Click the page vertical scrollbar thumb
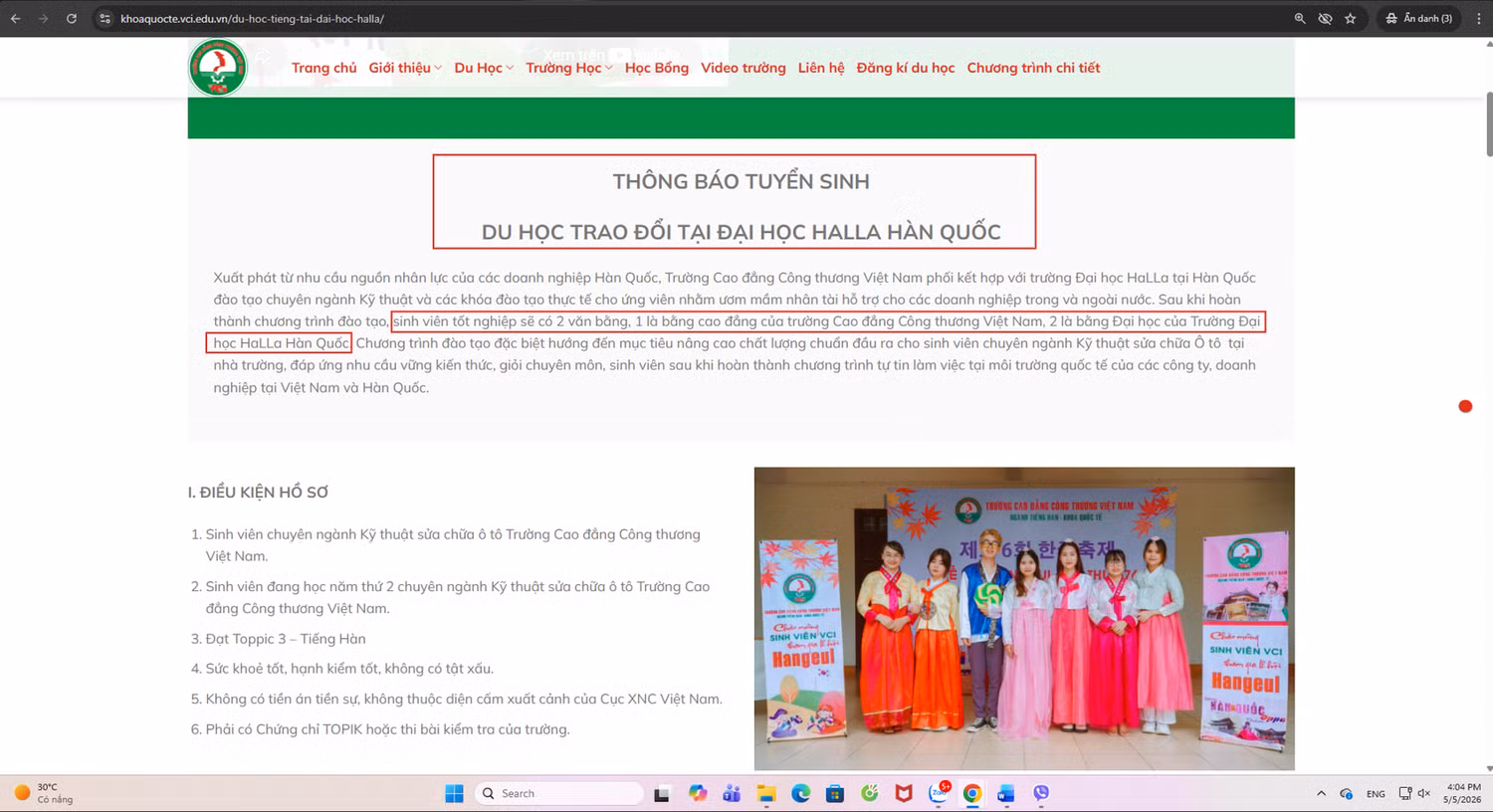Screen dimensions: 1493x812 click(1489, 123)
